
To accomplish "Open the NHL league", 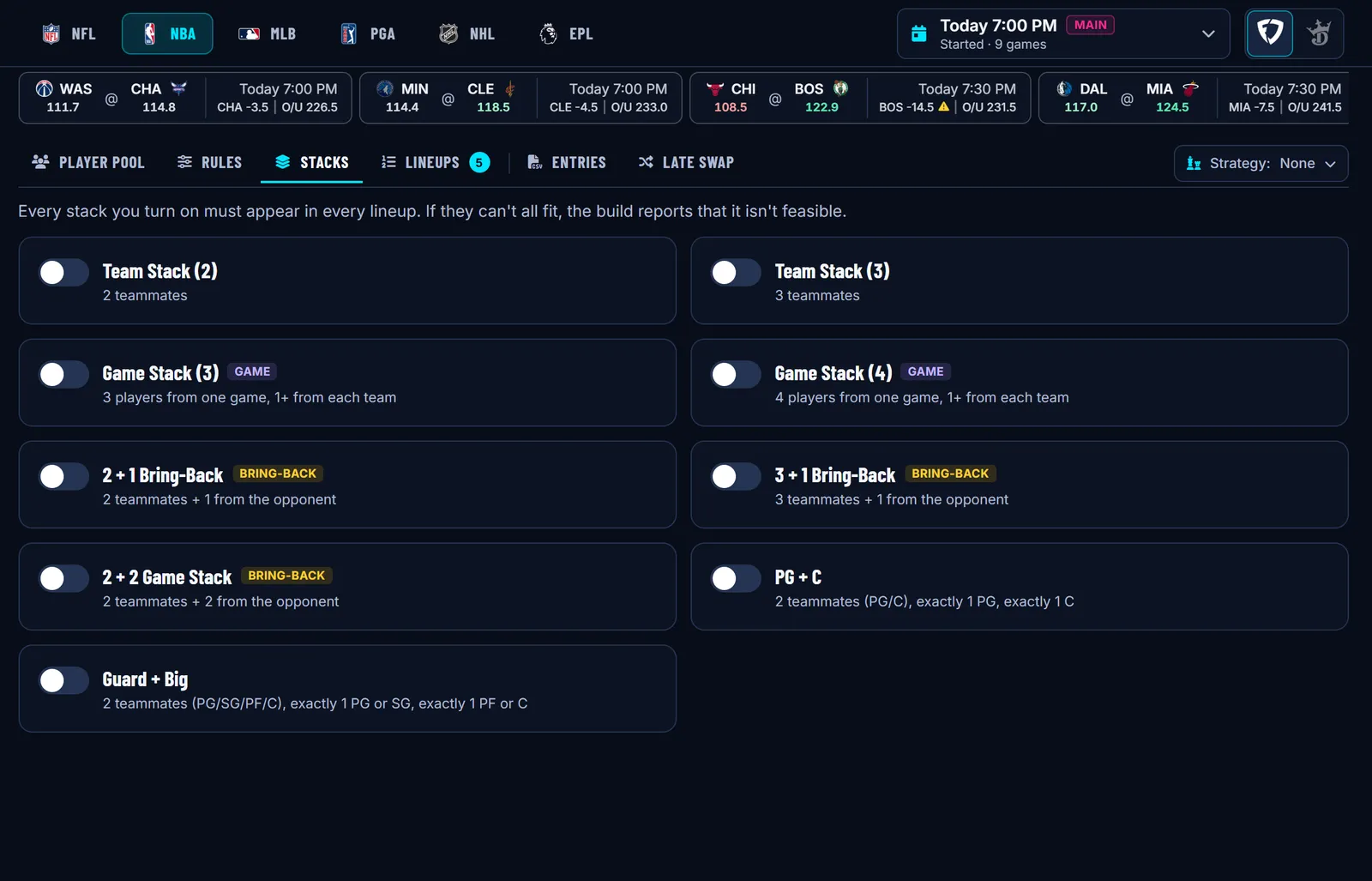I will pos(466,34).
